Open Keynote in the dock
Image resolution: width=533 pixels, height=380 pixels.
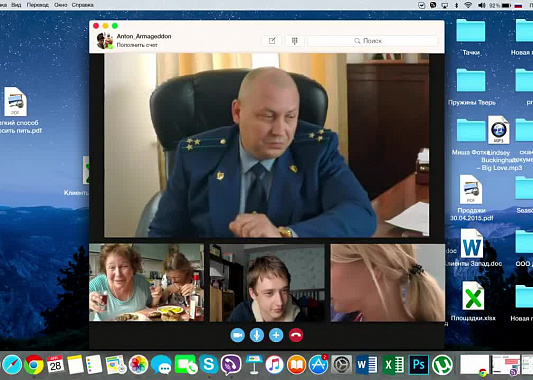(x=254, y=364)
